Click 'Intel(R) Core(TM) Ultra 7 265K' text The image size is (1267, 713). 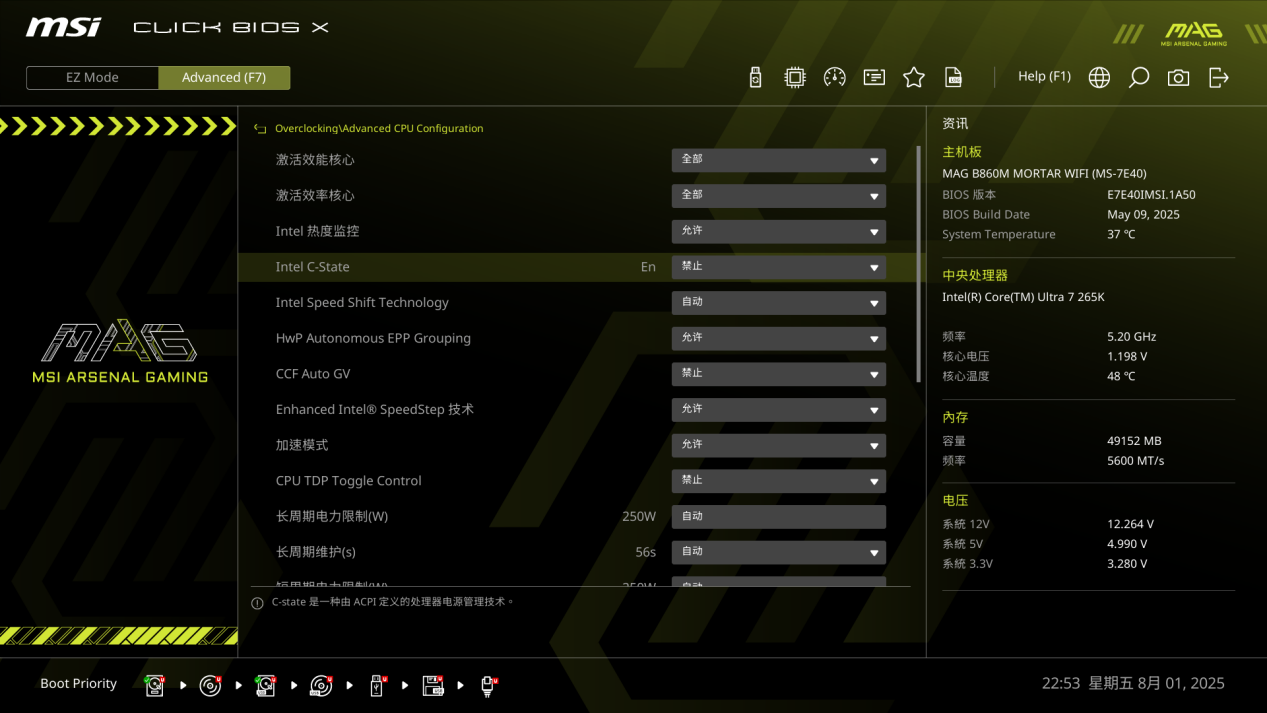[1023, 298]
